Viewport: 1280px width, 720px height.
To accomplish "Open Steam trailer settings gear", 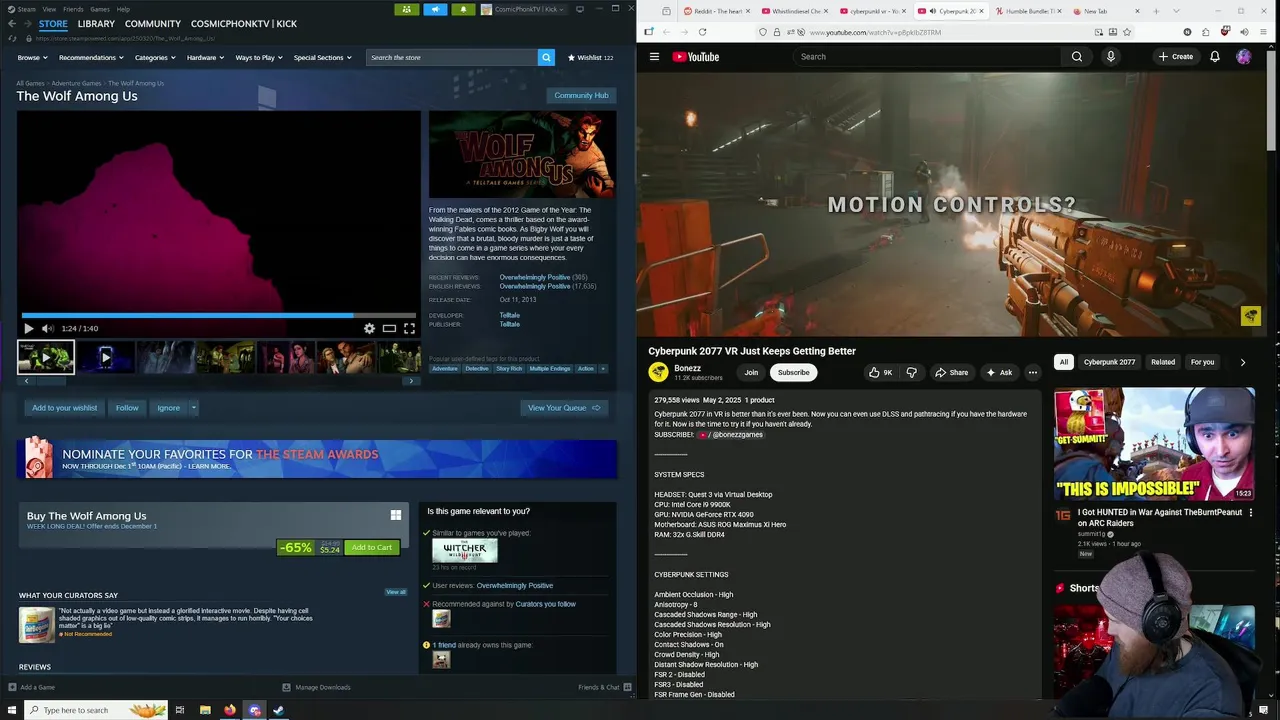I will [369, 328].
